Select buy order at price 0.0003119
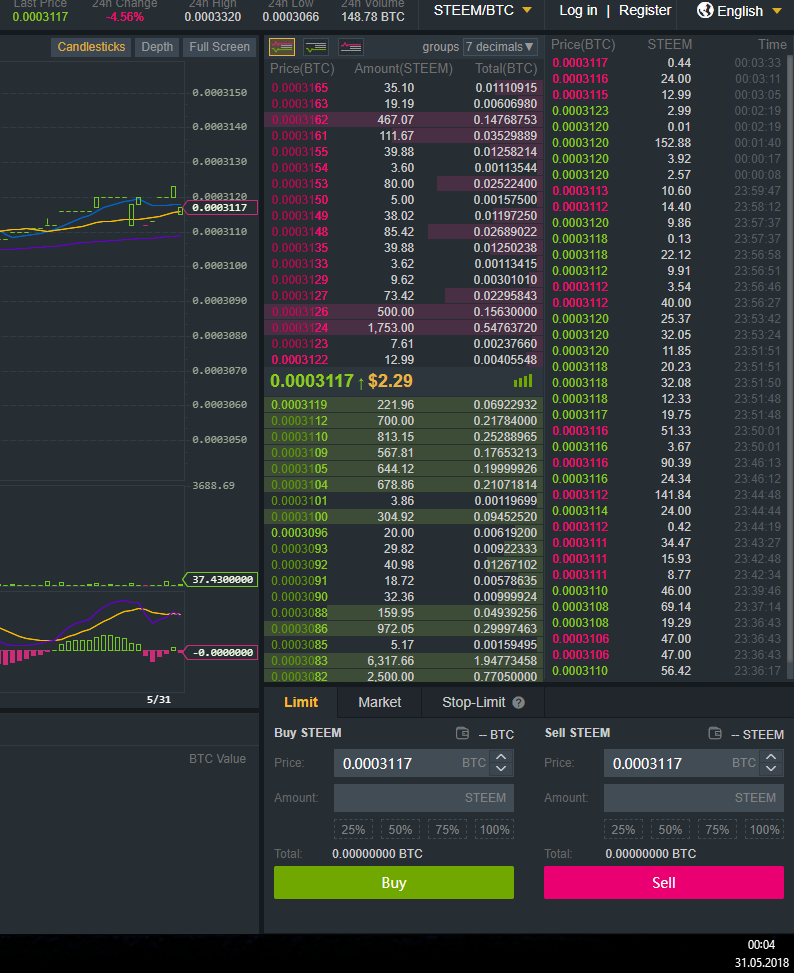Screen dimensions: 794x973 pyautogui.click(x=404, y=405)
